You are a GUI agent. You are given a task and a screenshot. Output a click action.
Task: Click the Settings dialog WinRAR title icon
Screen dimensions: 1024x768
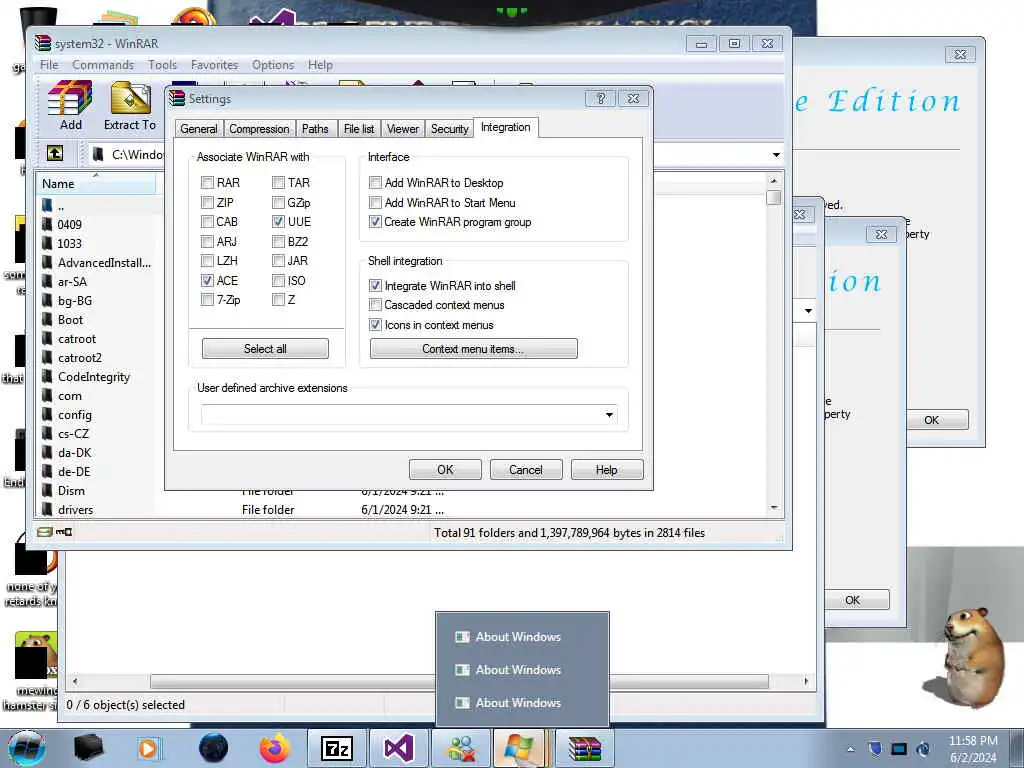coord(177,99)
